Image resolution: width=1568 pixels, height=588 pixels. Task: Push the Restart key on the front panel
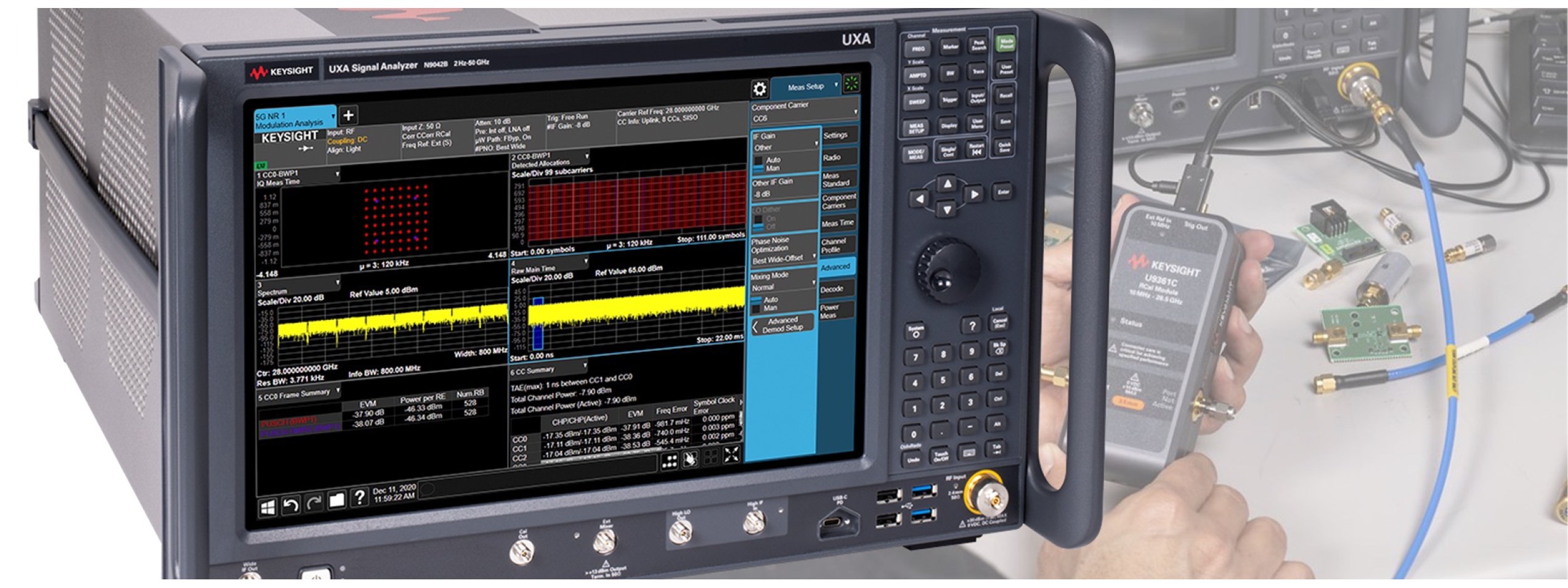(x=976, y=149)
